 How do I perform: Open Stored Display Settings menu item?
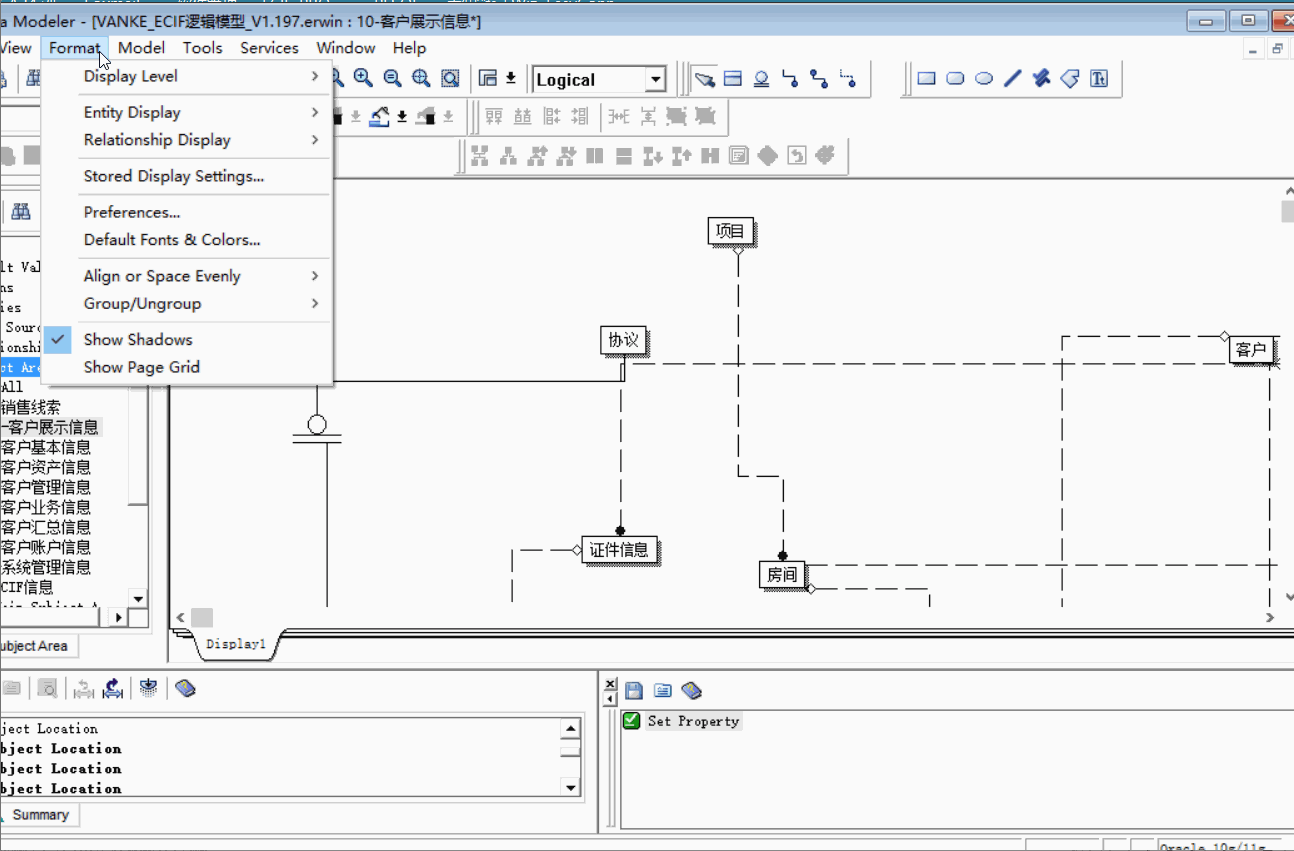pos(174,176)
